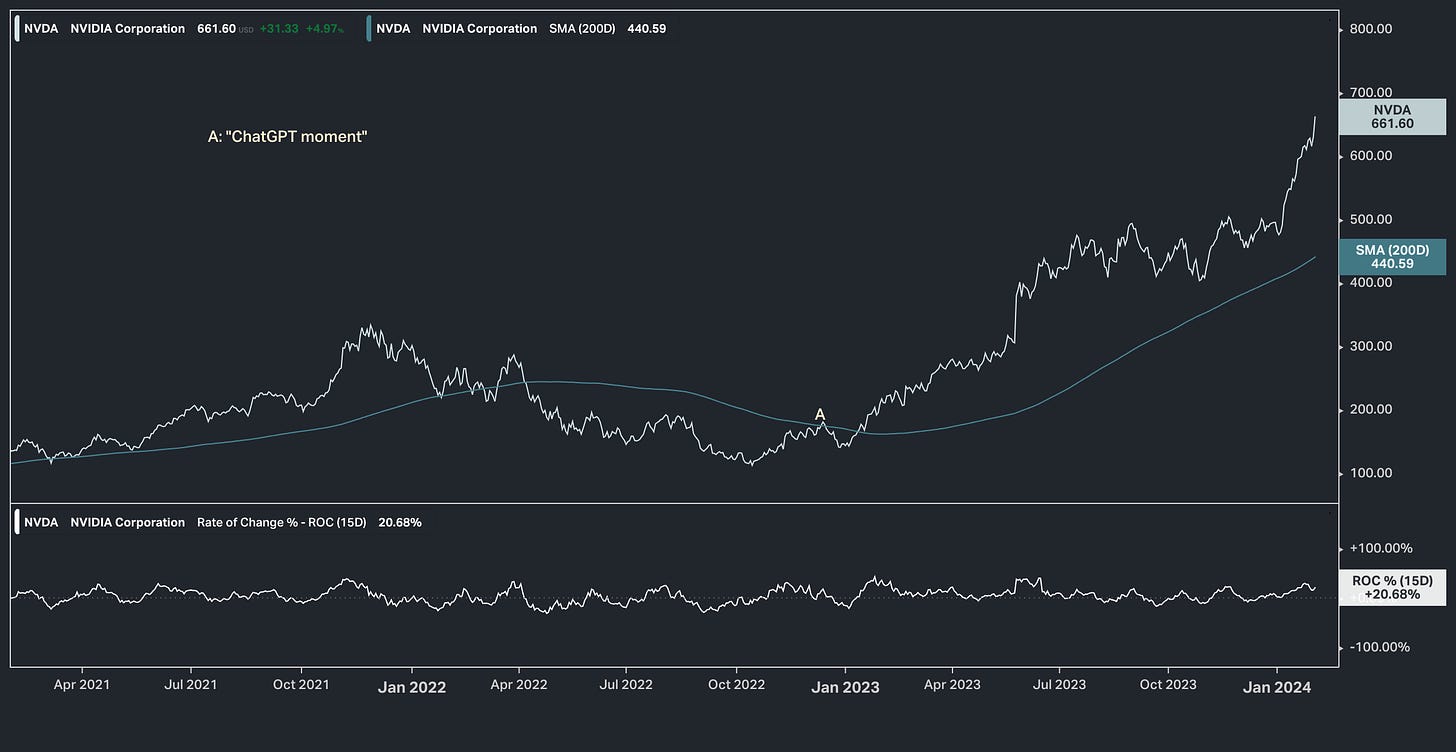Click the 661.60 price value in legend
The image size is (1456, 752).
217,29
